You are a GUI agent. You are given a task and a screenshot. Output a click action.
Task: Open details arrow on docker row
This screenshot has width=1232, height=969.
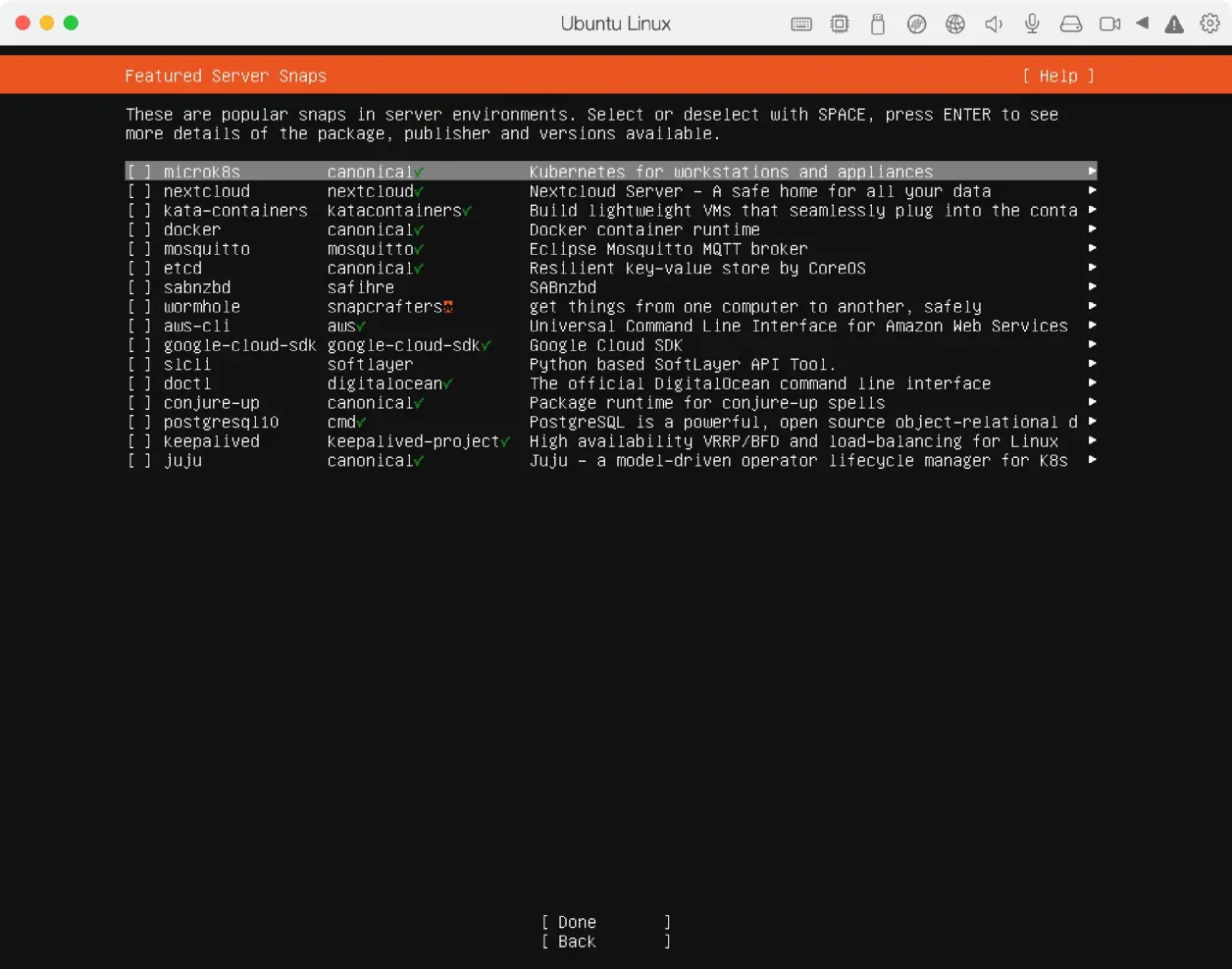[1092, 229]
